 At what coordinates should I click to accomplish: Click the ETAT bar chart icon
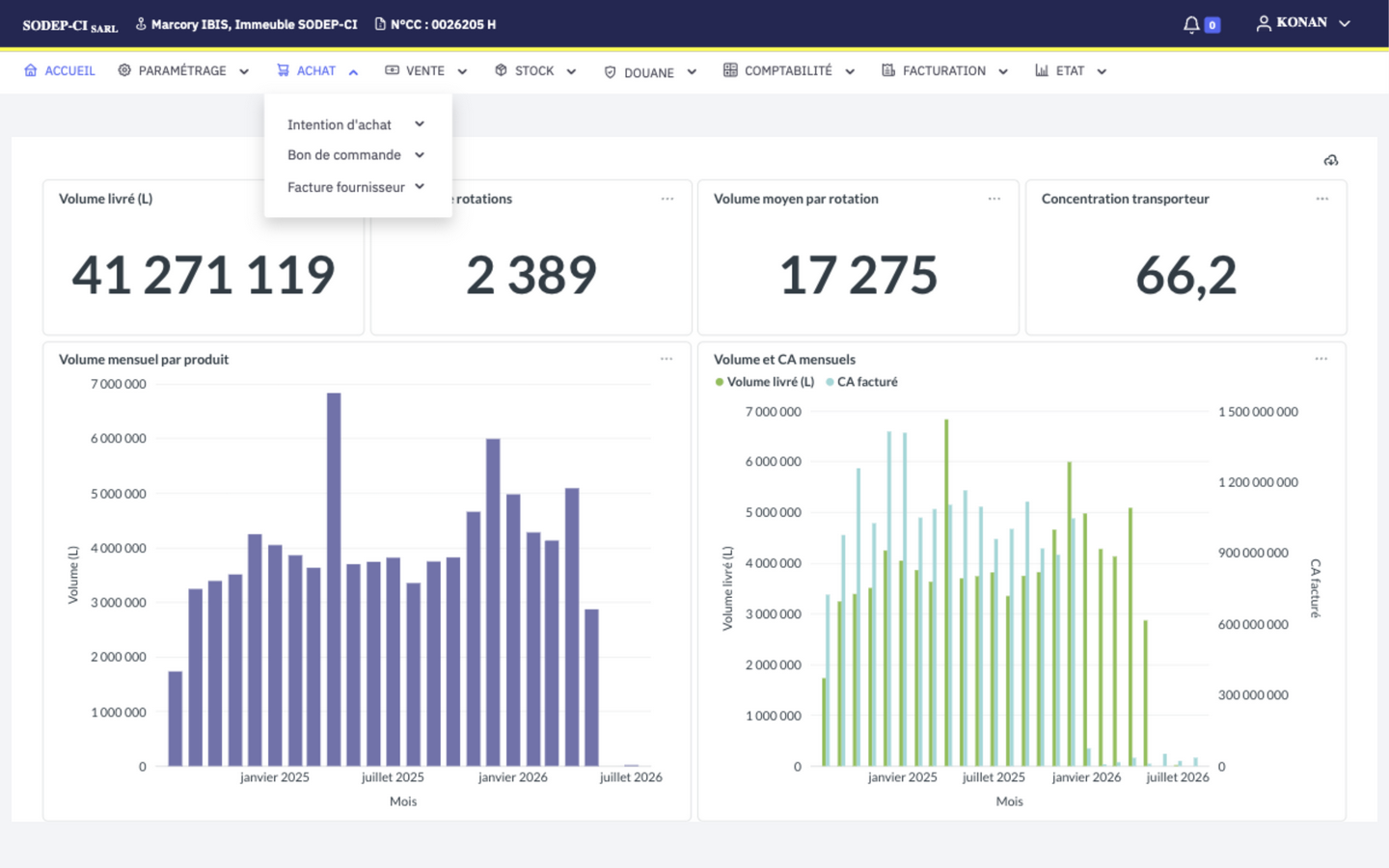click(x=1042, y=70)
